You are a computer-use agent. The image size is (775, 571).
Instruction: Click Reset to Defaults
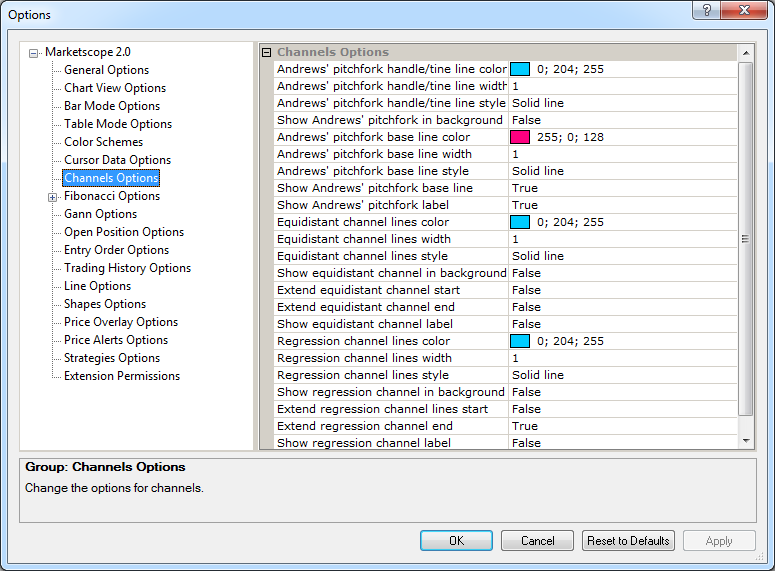pos(628,541)
